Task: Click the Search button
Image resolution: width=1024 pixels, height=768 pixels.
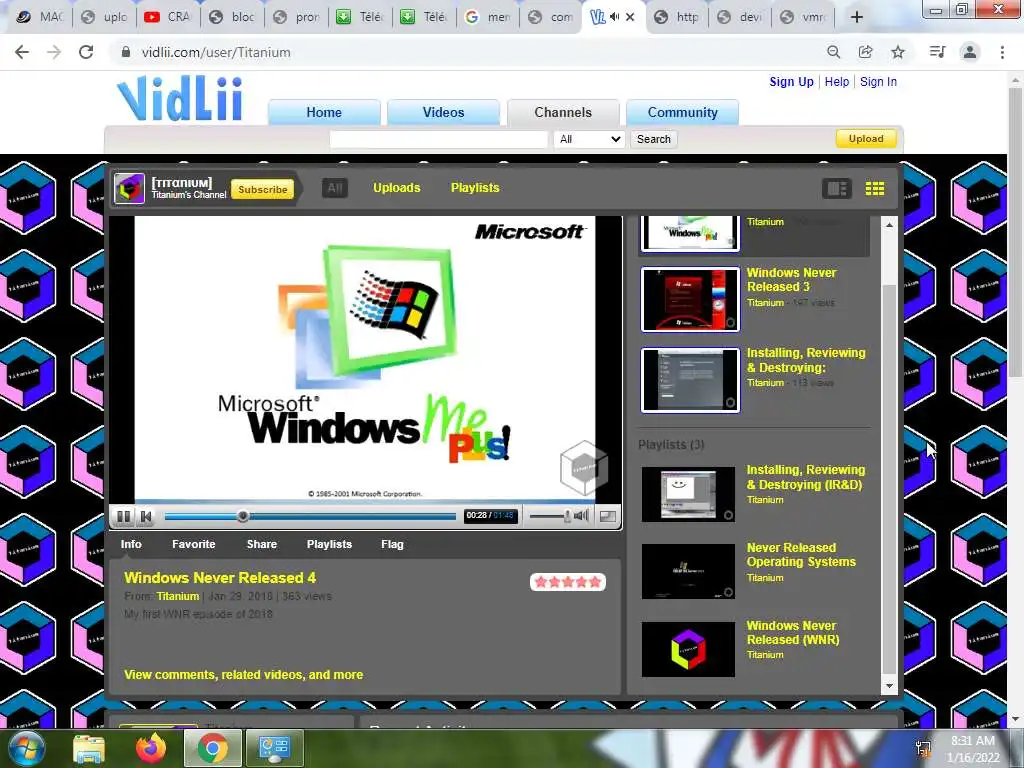Action: click(654, 139)
